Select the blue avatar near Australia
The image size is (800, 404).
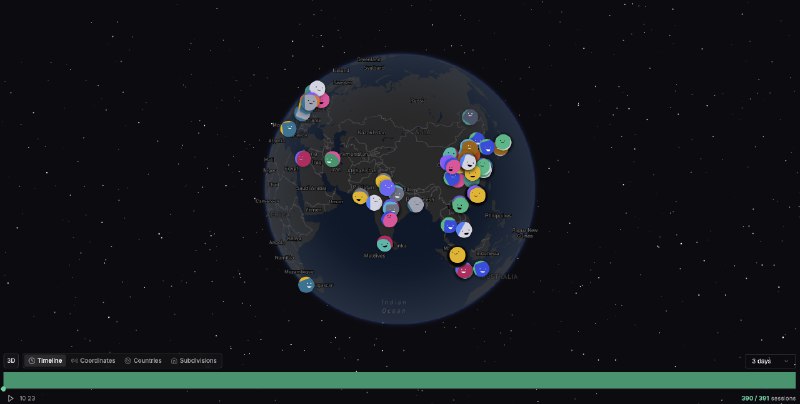481,269
